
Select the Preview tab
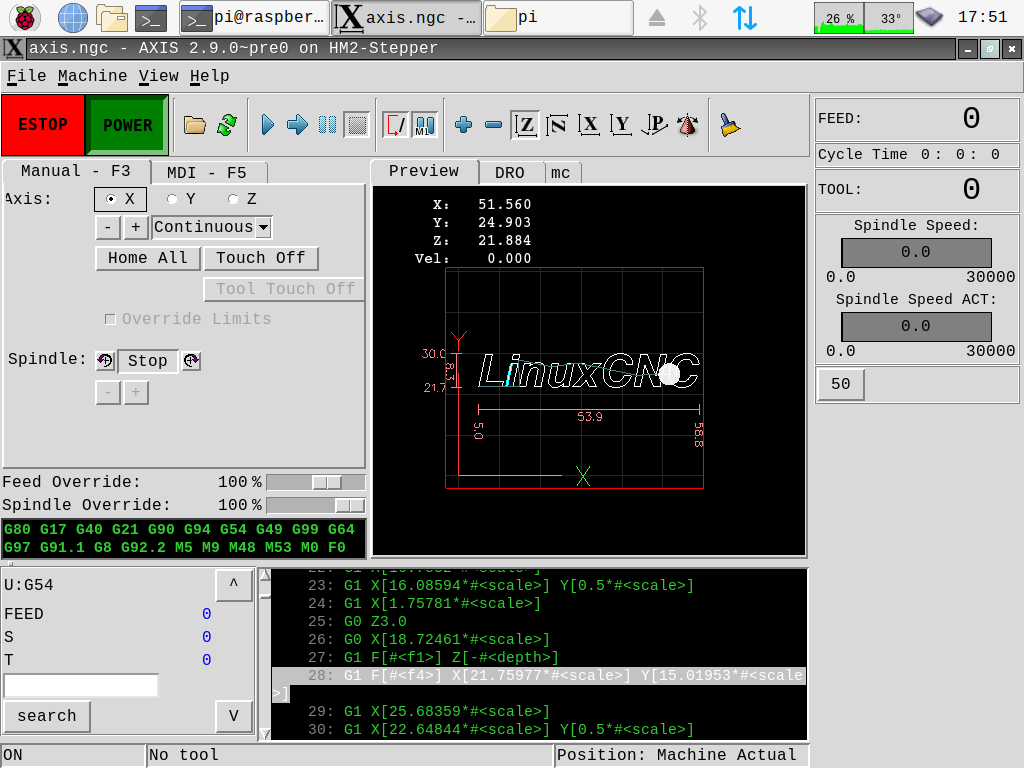424,171
